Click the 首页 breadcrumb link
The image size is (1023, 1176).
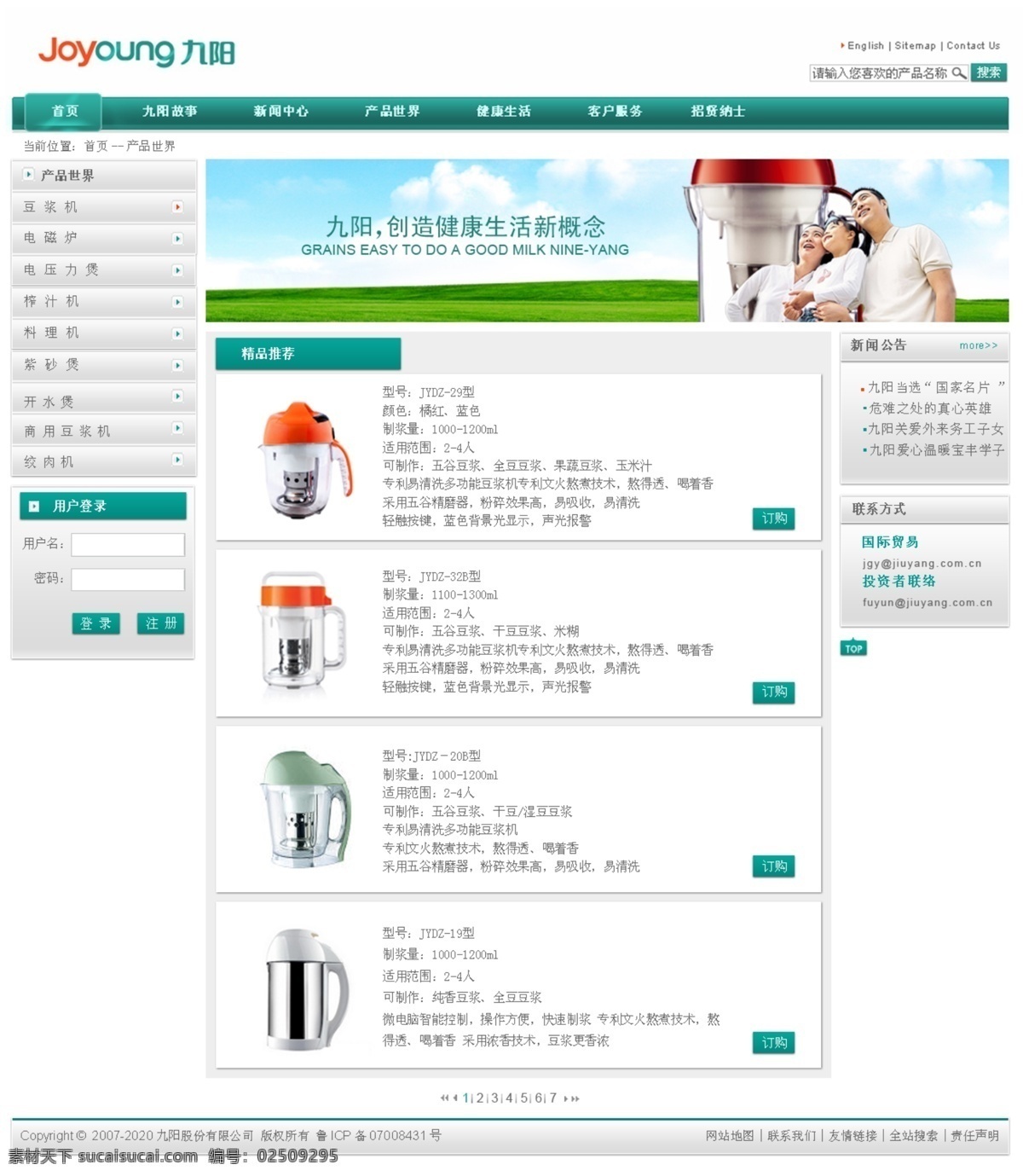tap(95, 147)
